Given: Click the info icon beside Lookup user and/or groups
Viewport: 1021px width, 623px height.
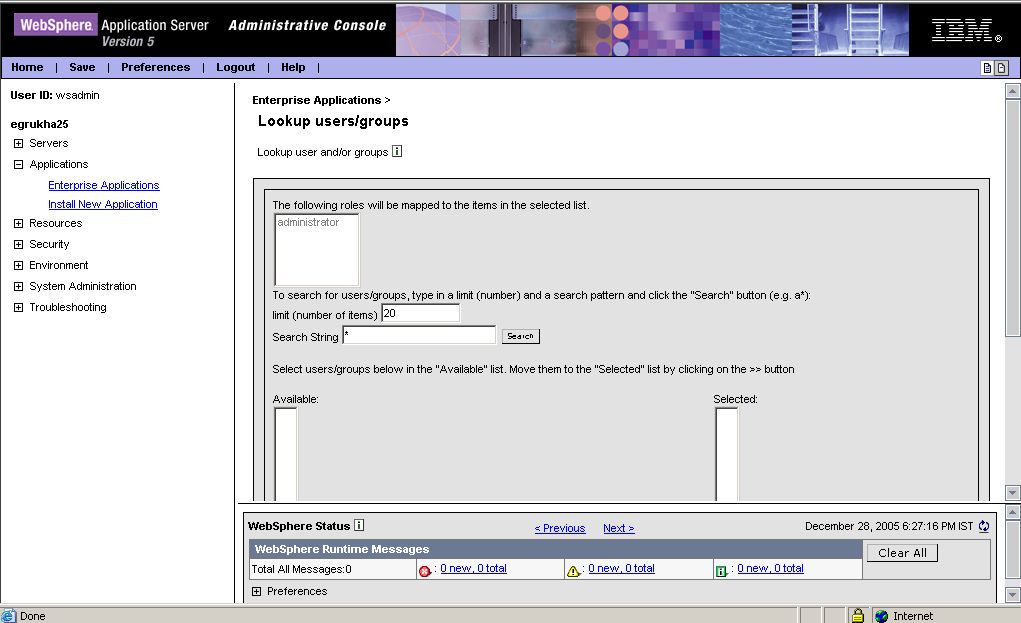Looking at the screenshot, I should tap(397, 151).
